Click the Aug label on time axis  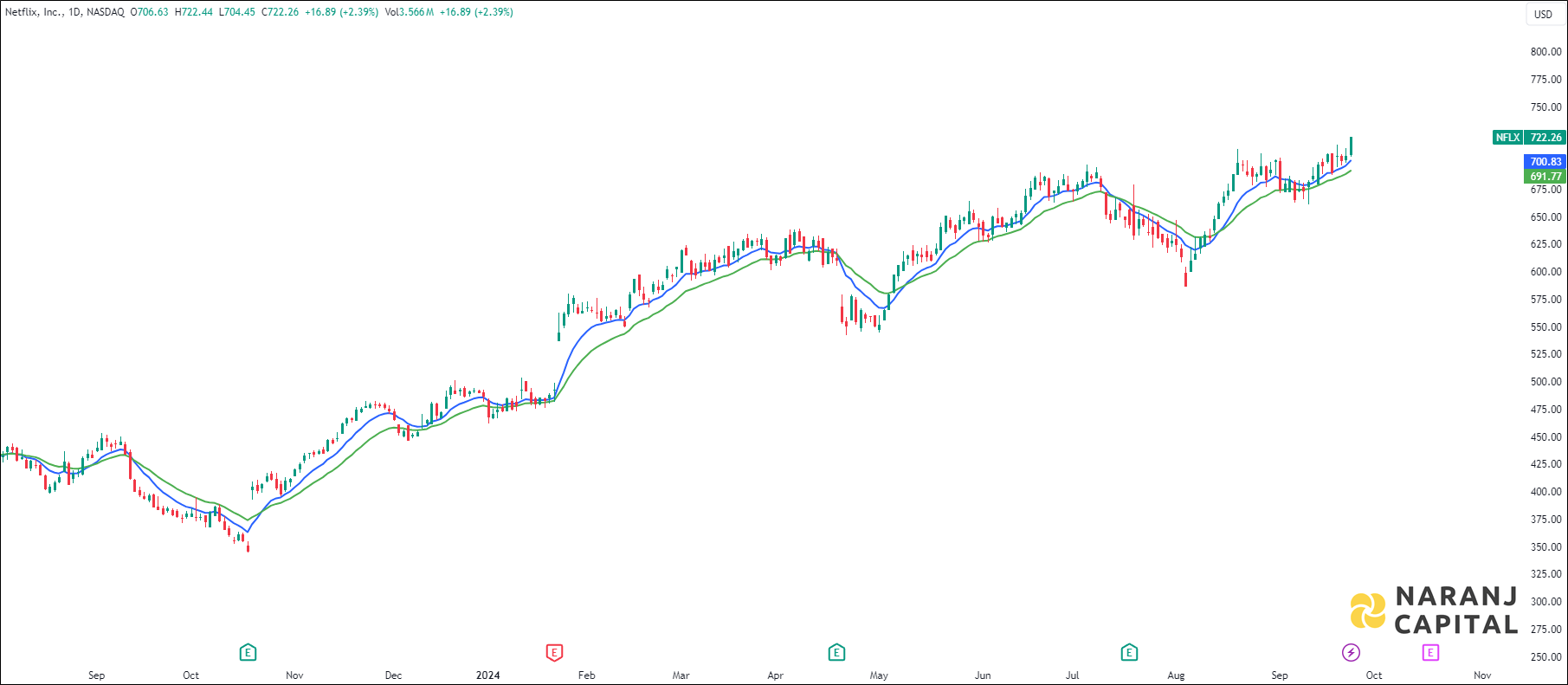pos(1176,675)
